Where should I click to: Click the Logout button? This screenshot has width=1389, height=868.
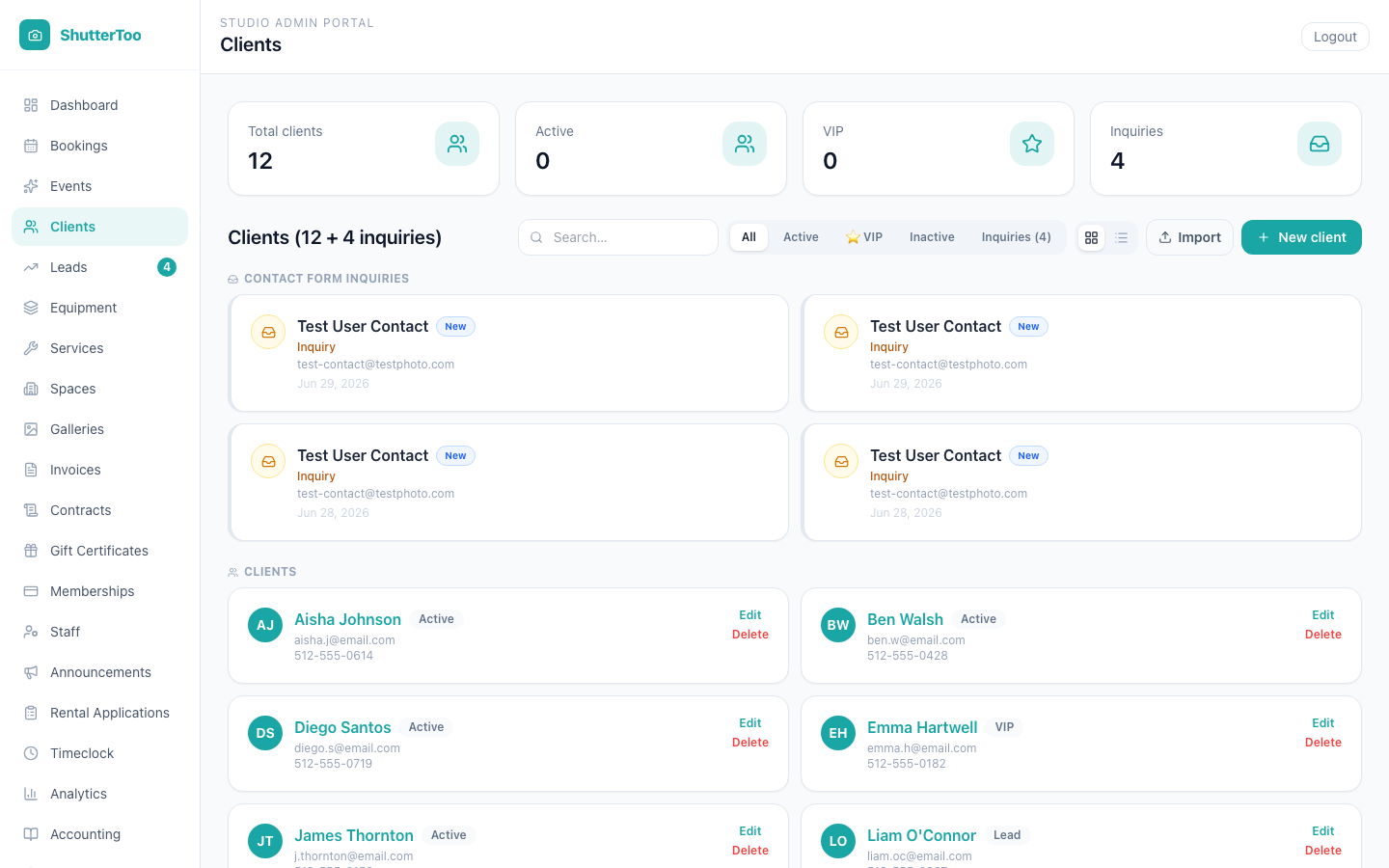point(1335,37)
